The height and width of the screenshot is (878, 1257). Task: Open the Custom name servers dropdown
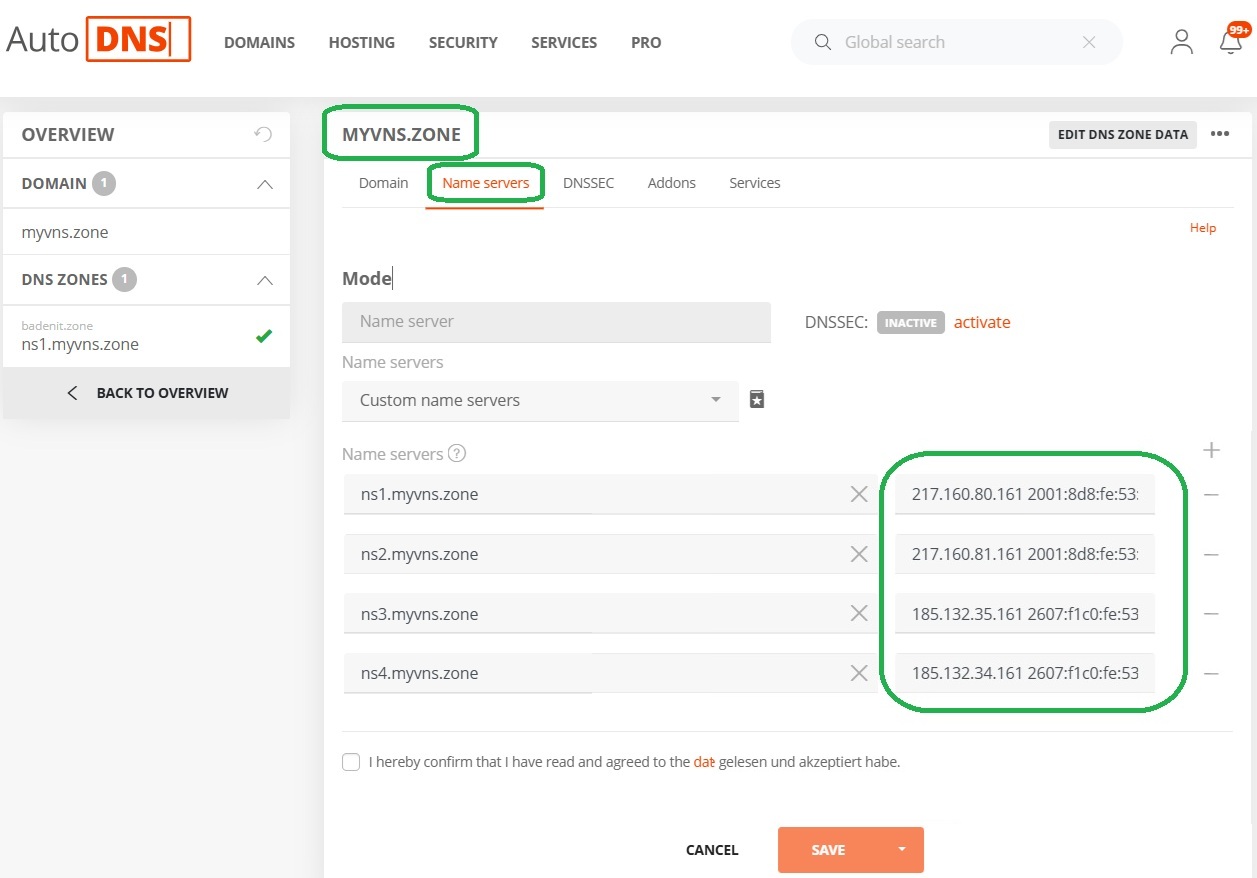click(x=540, y=400)
